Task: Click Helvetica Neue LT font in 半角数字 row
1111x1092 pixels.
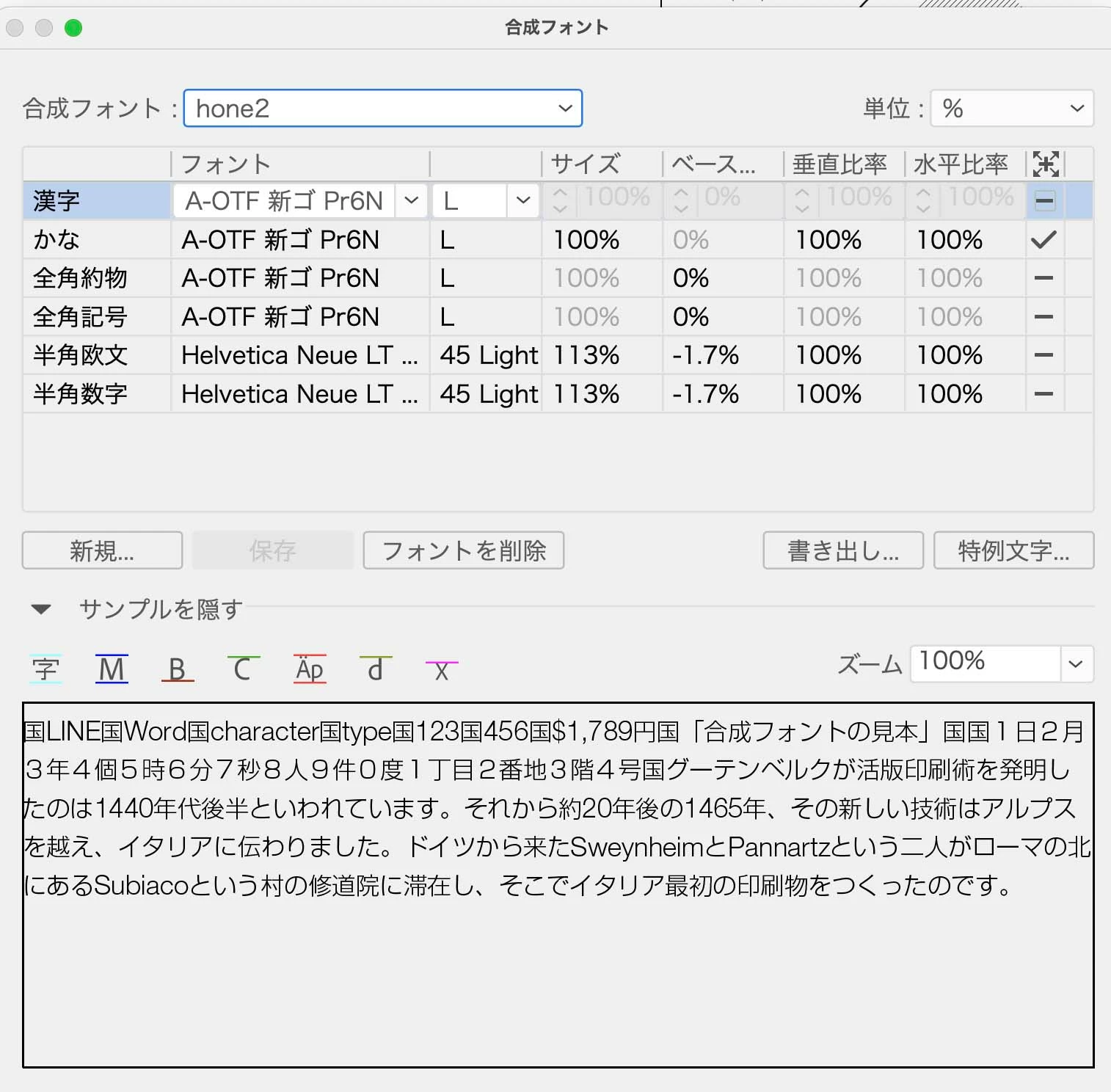Action: pos(299,394)
